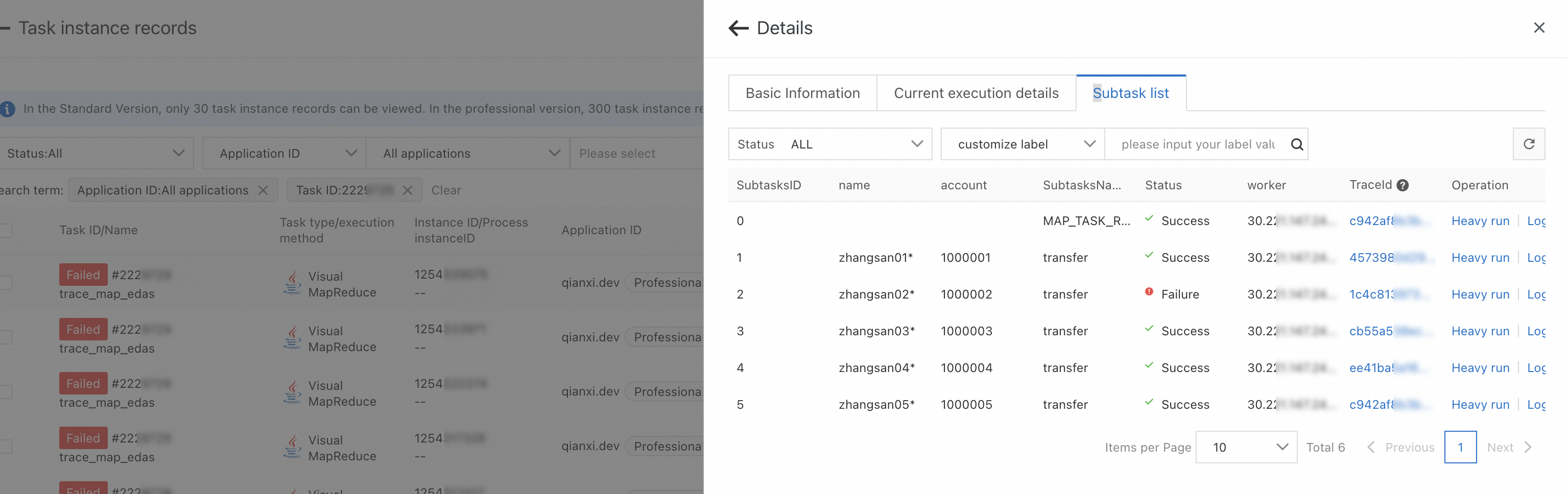Expand the customize label dropdown
This screenshot has width=1568, height=494.
tap(1023, 144)
